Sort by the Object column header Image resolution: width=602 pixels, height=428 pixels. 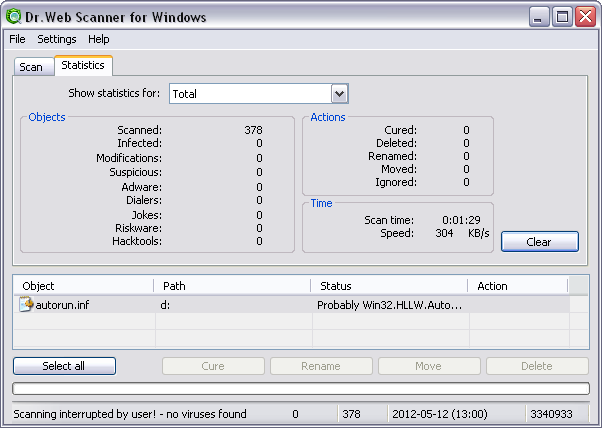(x=83, y=286)
